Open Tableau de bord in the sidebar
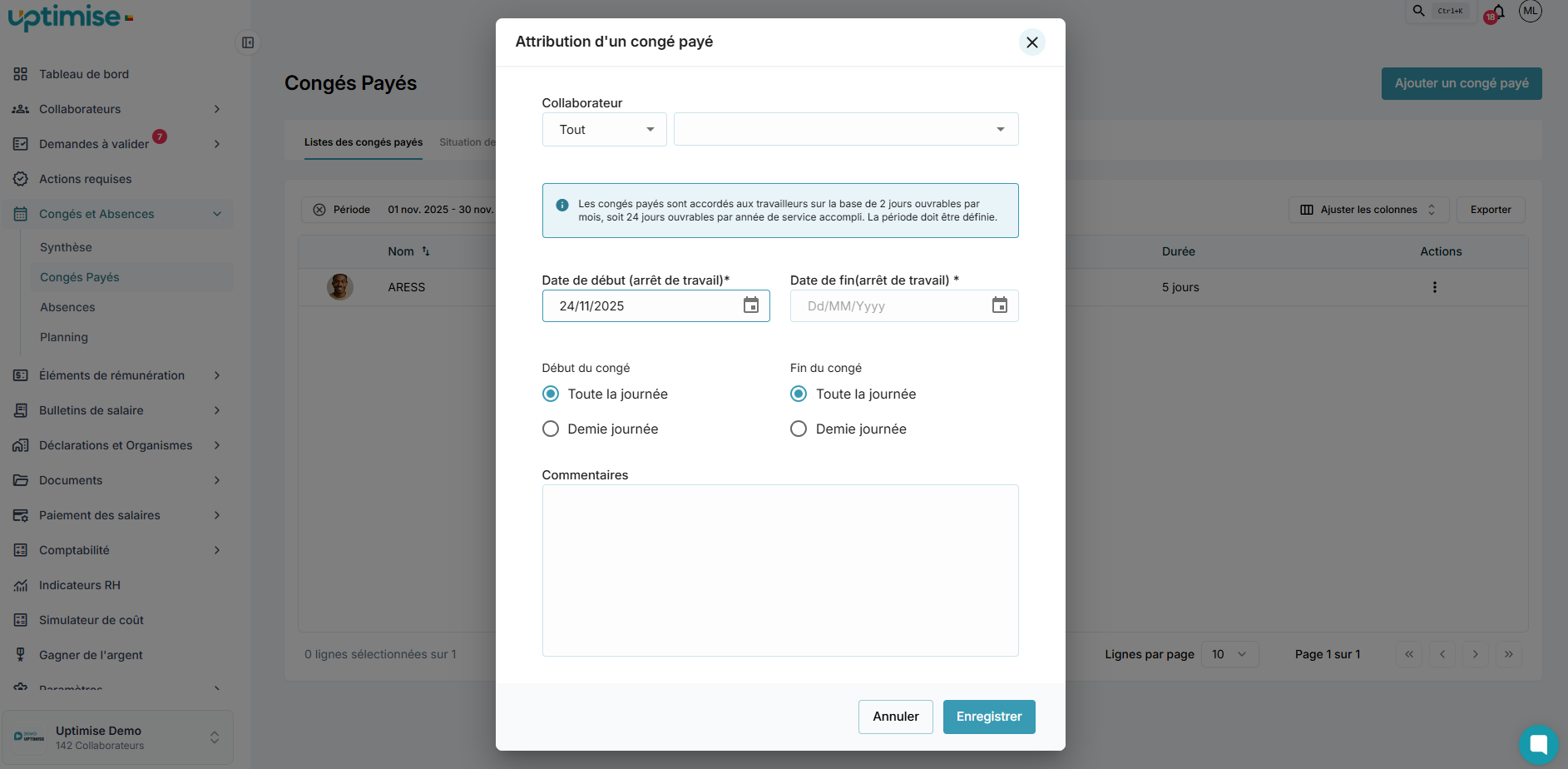Screen dimensions: 1568x769 coord(84,74)
